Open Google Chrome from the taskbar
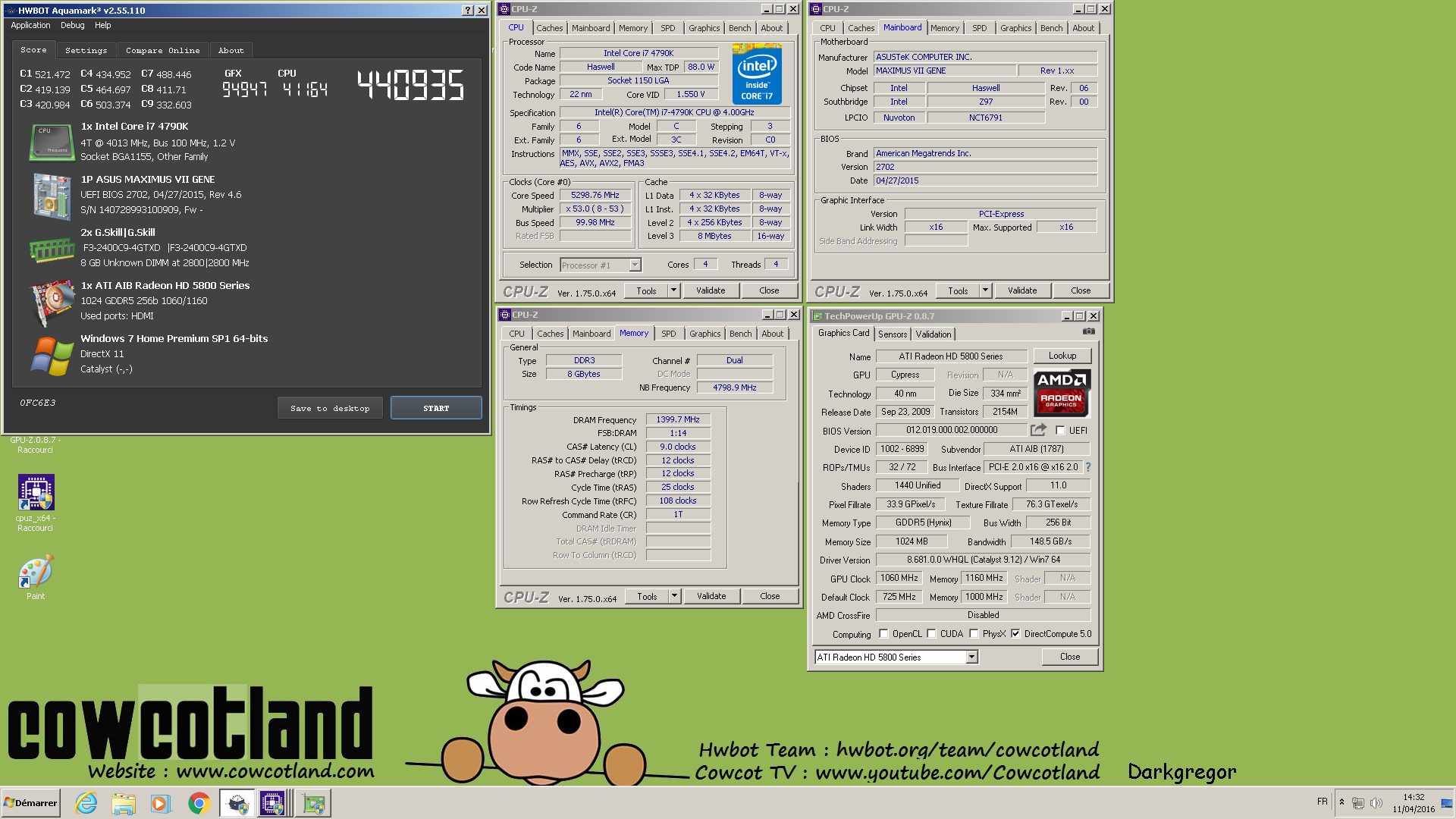Screen dimensions: 1456x819 (x=199, y=803)
